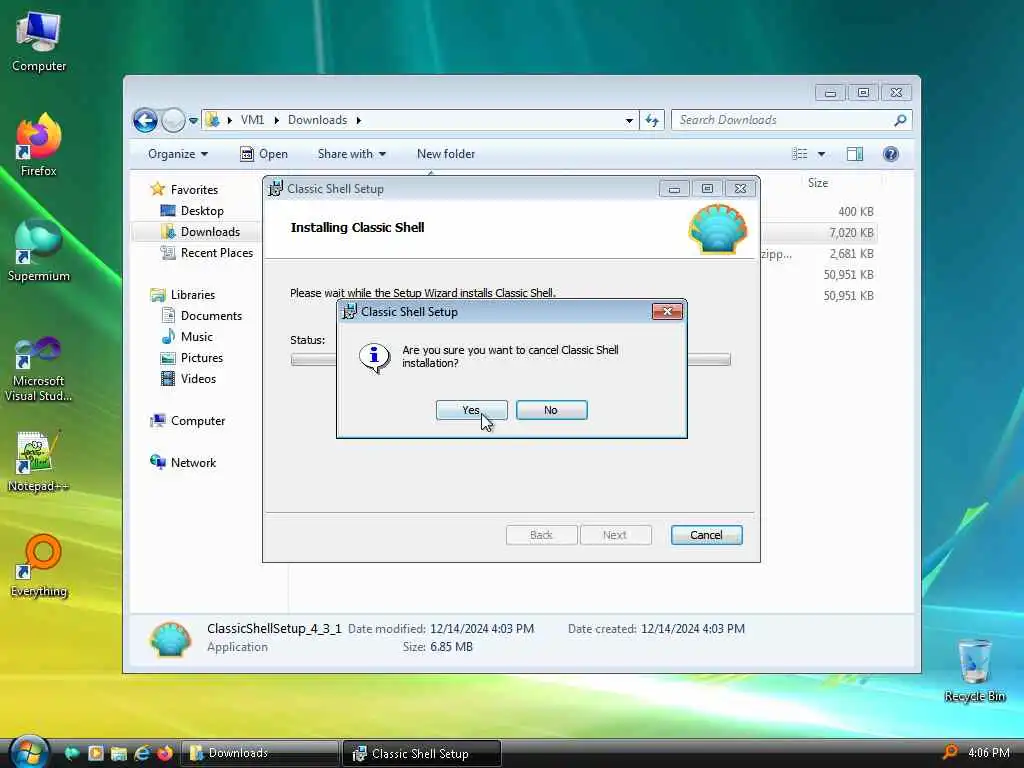The height and width of the screenshot is (768, 1024).
Task: Open the Organize menu
Action: click(x=178, y=154)
